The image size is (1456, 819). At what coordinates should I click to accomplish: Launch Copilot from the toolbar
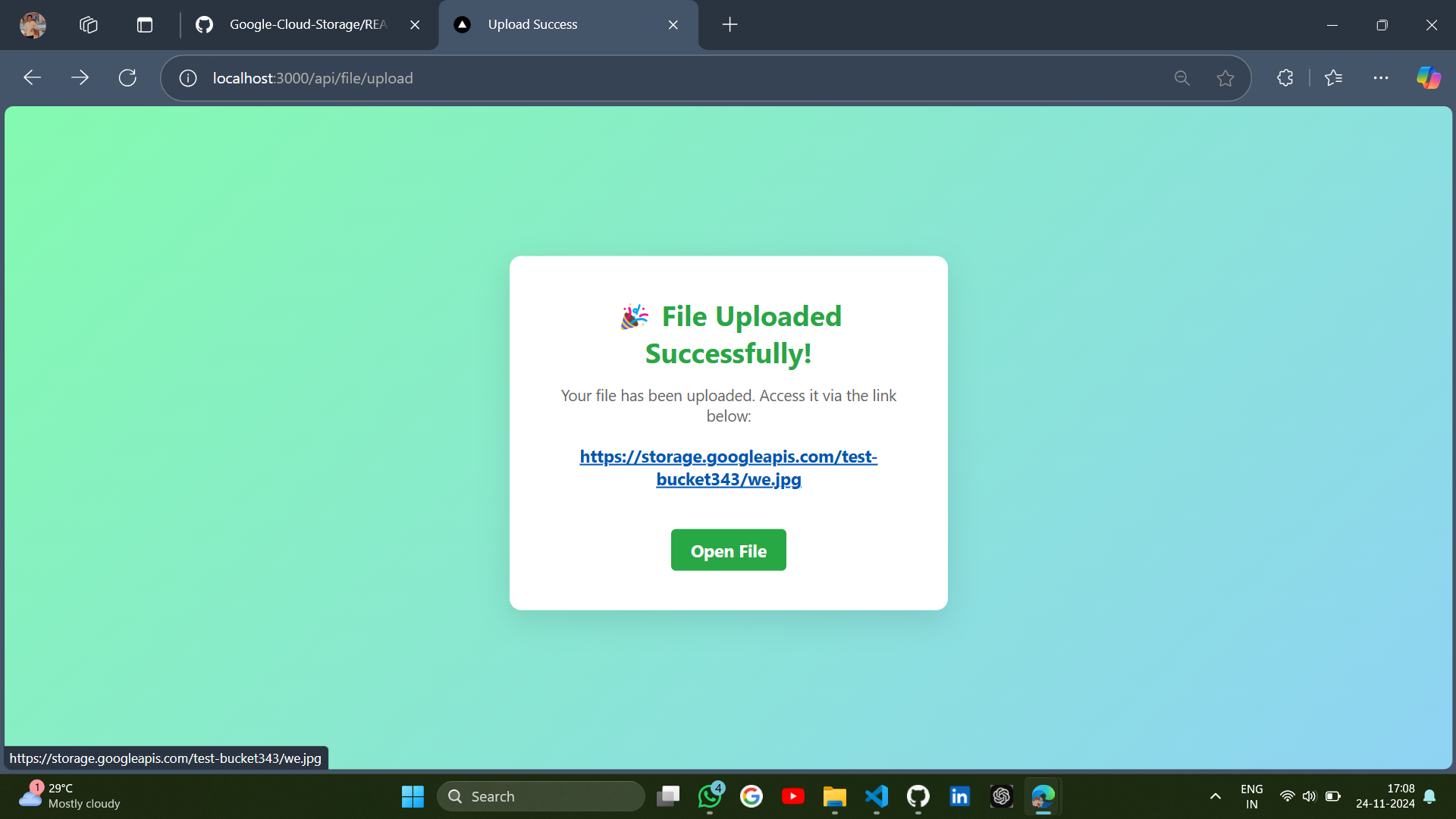pos(1429,78)
